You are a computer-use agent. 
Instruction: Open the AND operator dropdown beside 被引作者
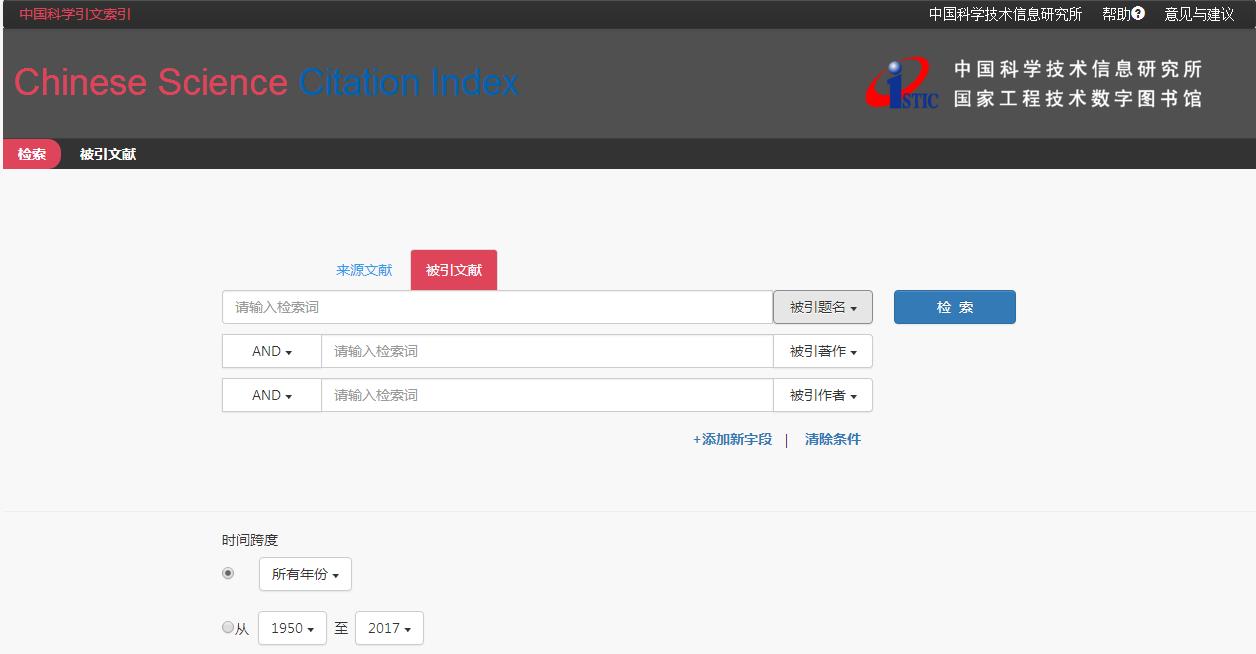coord(272,395)
